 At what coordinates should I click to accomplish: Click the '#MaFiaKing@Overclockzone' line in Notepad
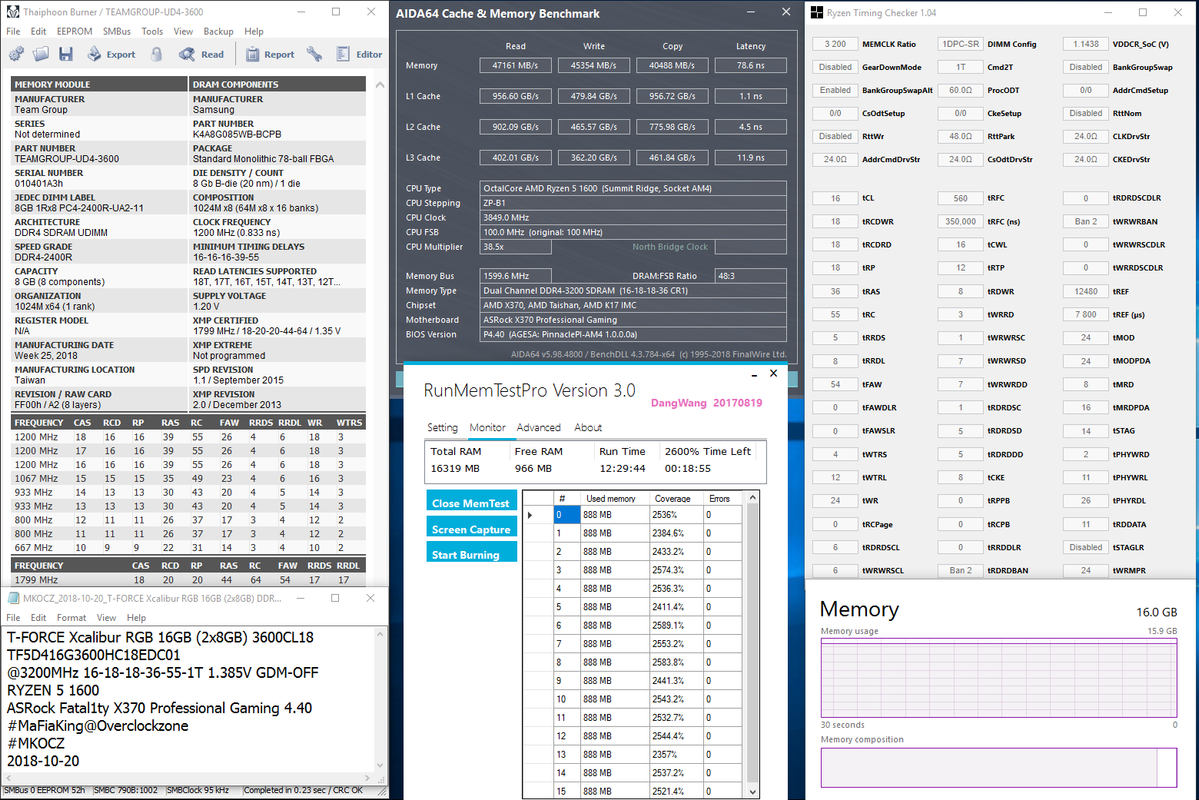pyautogui.click(x=97, y=726)
